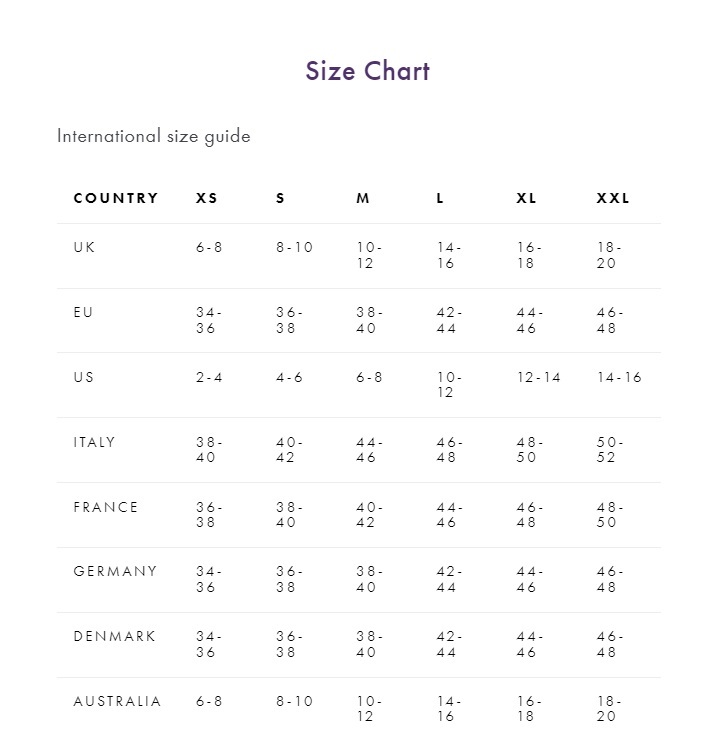The height and width of the screenshot is (747, 721).
Task: Click the AUSTRALIA row label
Action: (117, 702)
